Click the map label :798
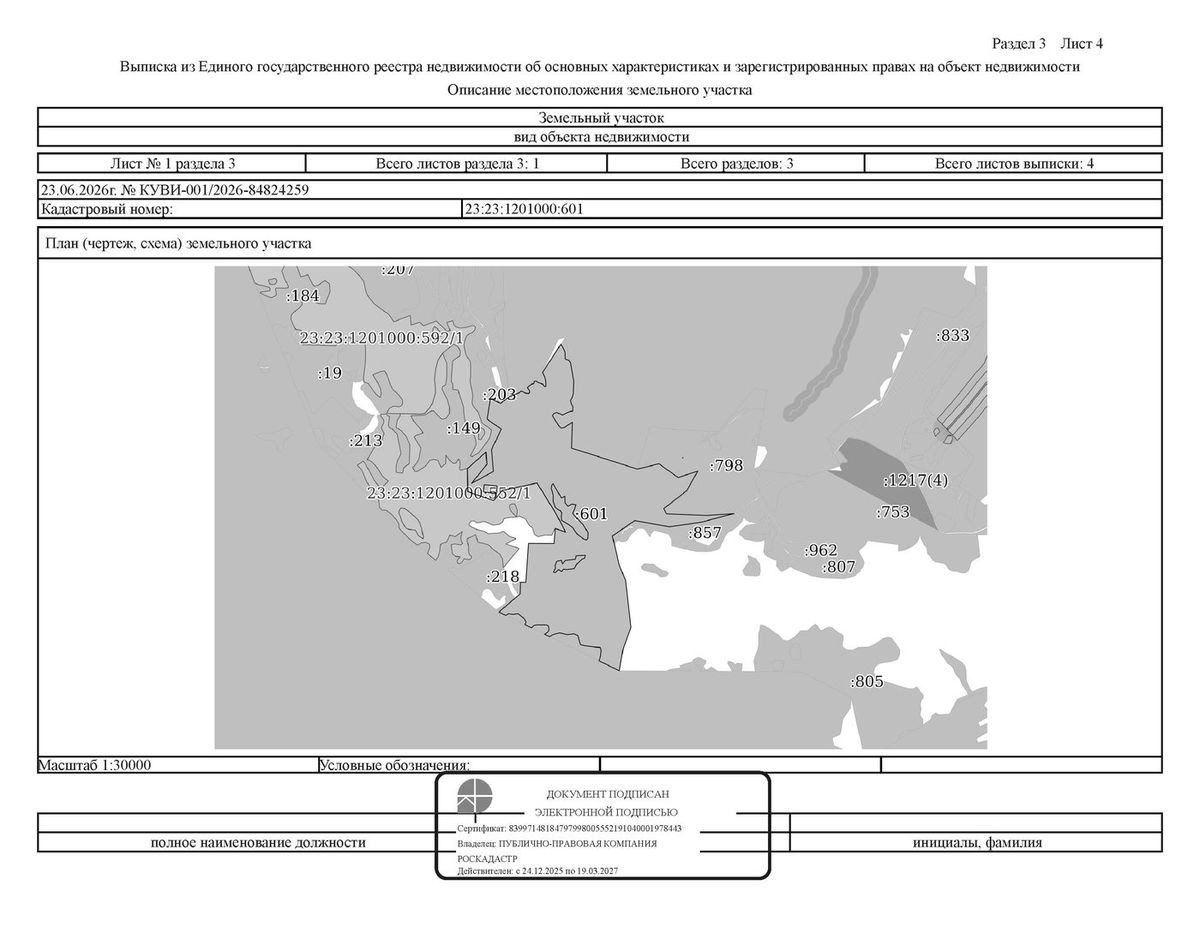Screen dimensions: 1200x927 [726, 465]
